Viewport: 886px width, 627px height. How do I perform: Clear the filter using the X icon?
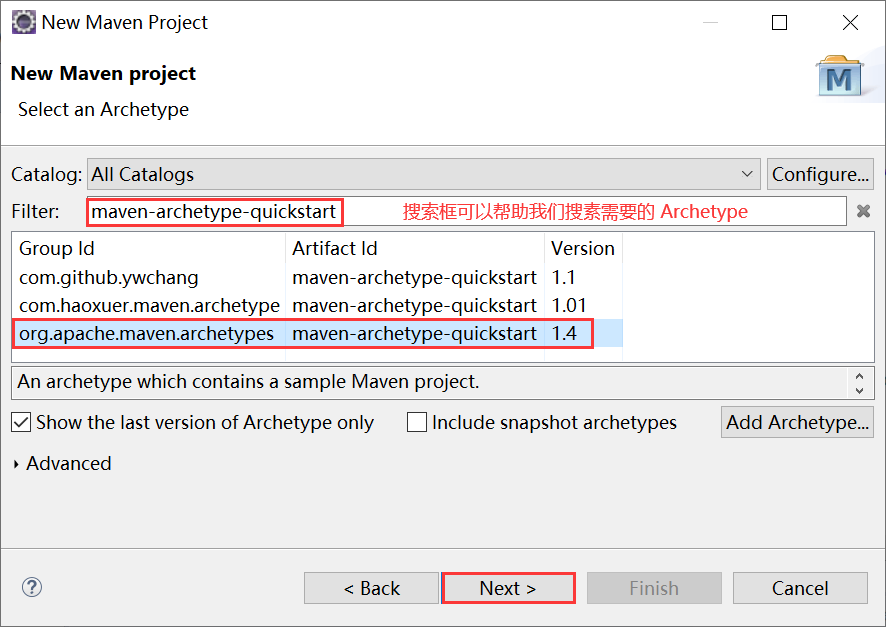pos(863,211)
